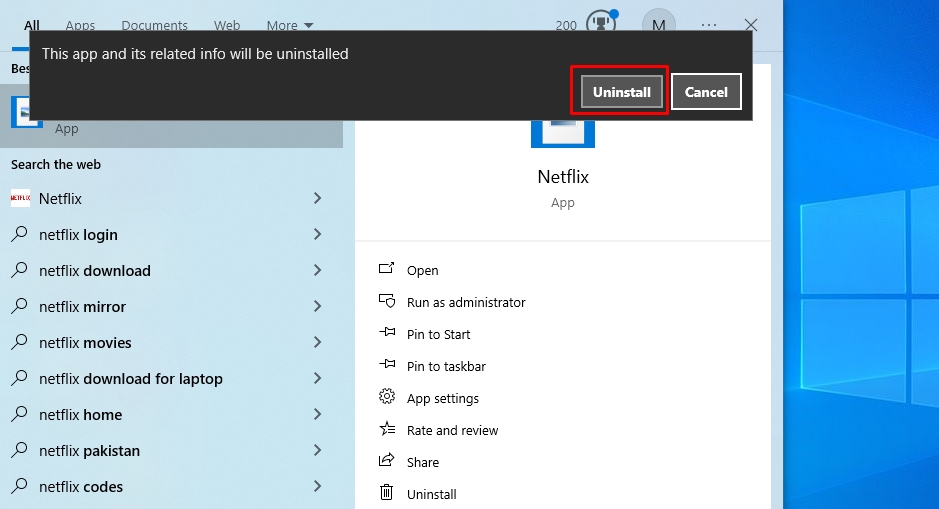Click the Pin to Start pin icon
939x509 pixels.
387,332
